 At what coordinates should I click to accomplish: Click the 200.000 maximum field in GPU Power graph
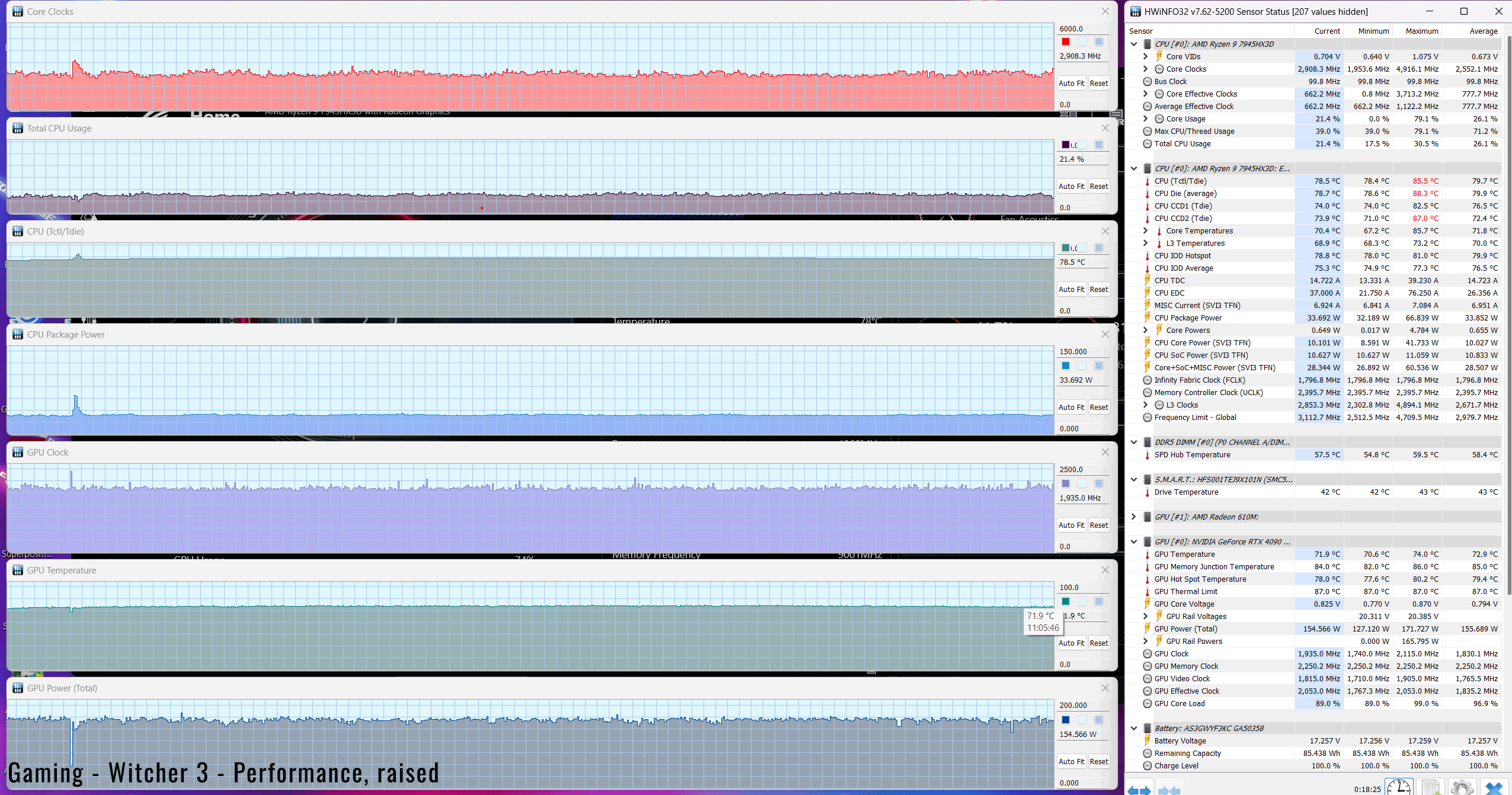point(1083,705)
